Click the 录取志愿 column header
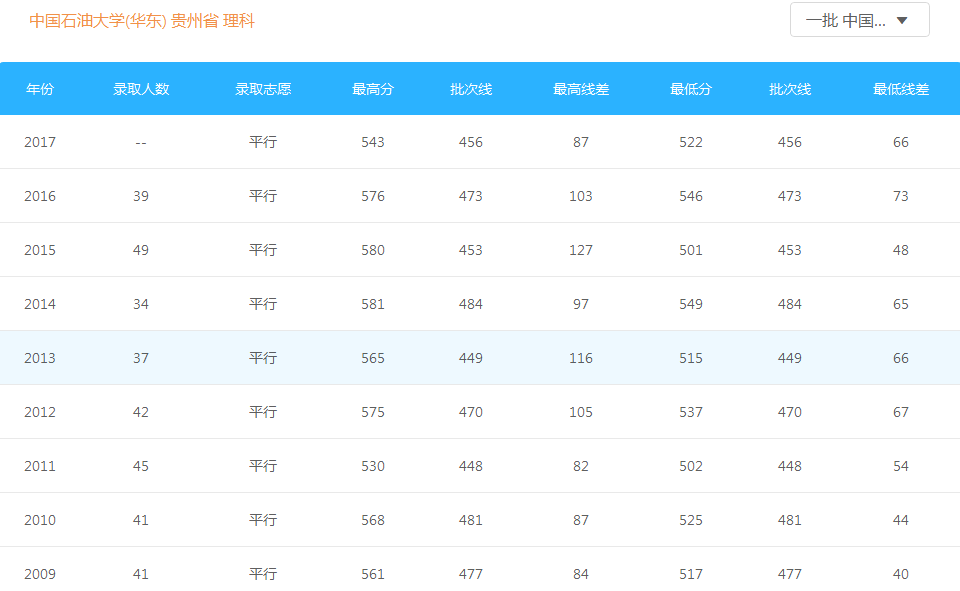The image size is (960, 591). pyautogui.click(x=263, y=89)
